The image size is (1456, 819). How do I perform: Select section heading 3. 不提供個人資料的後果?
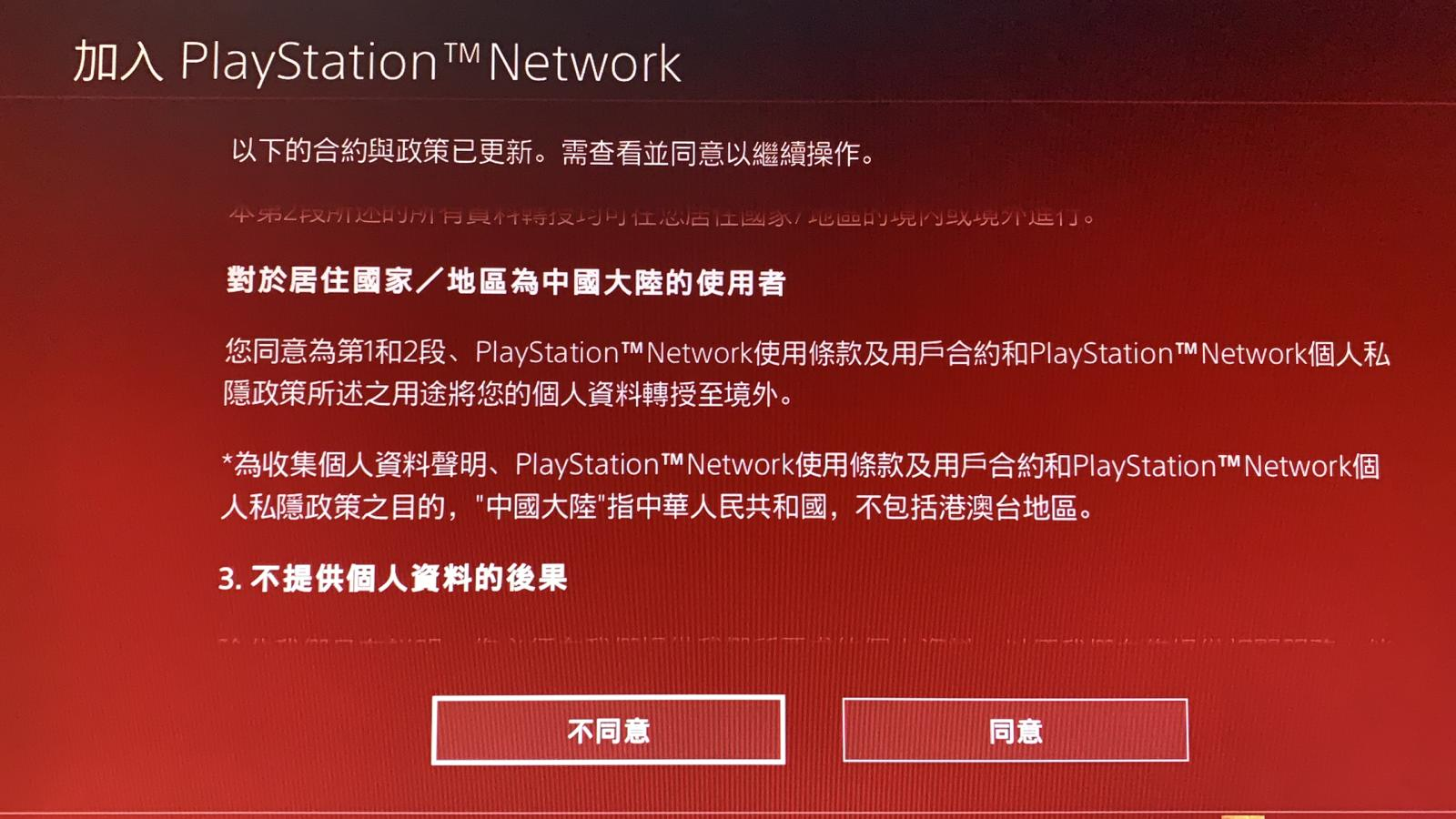[x=392, y=578]
